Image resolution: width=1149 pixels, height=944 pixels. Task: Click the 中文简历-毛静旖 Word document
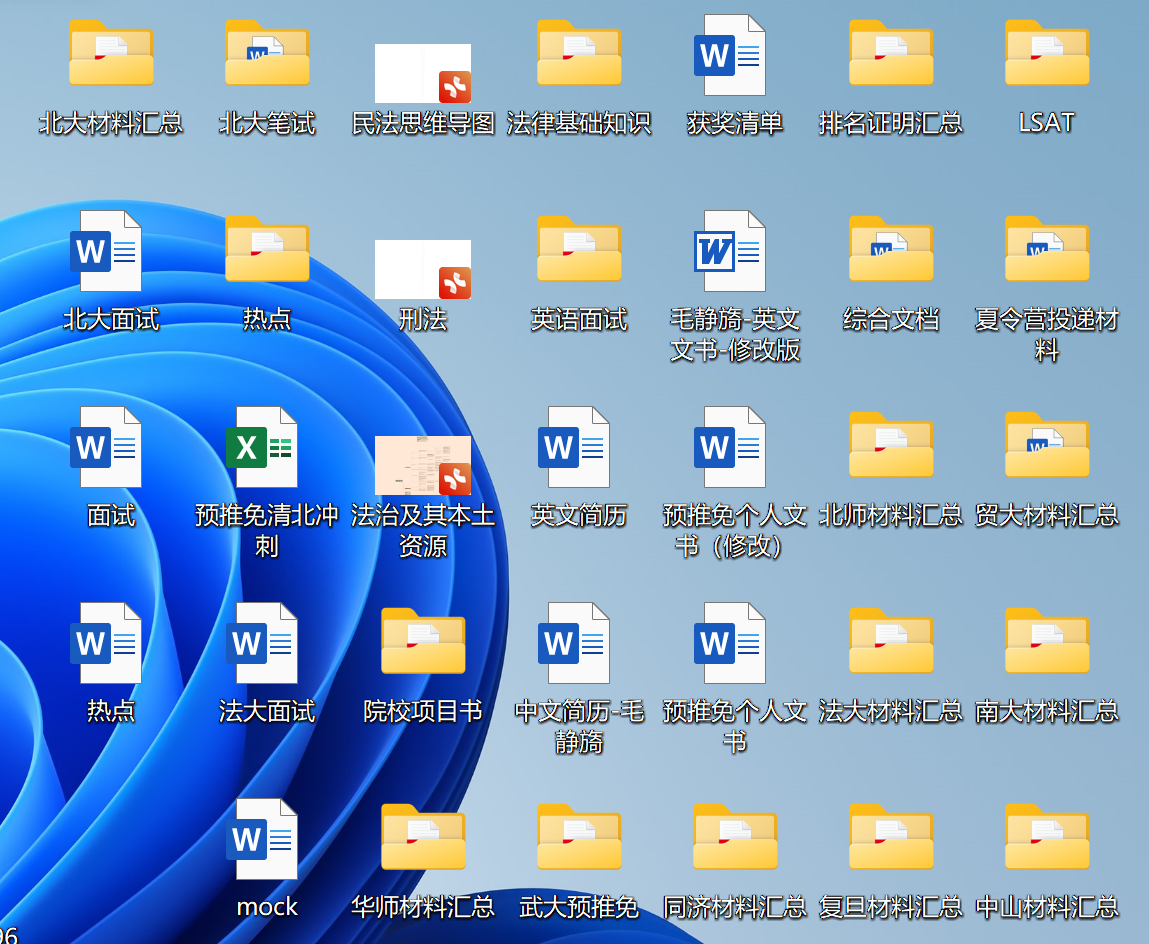pos(579,642)
